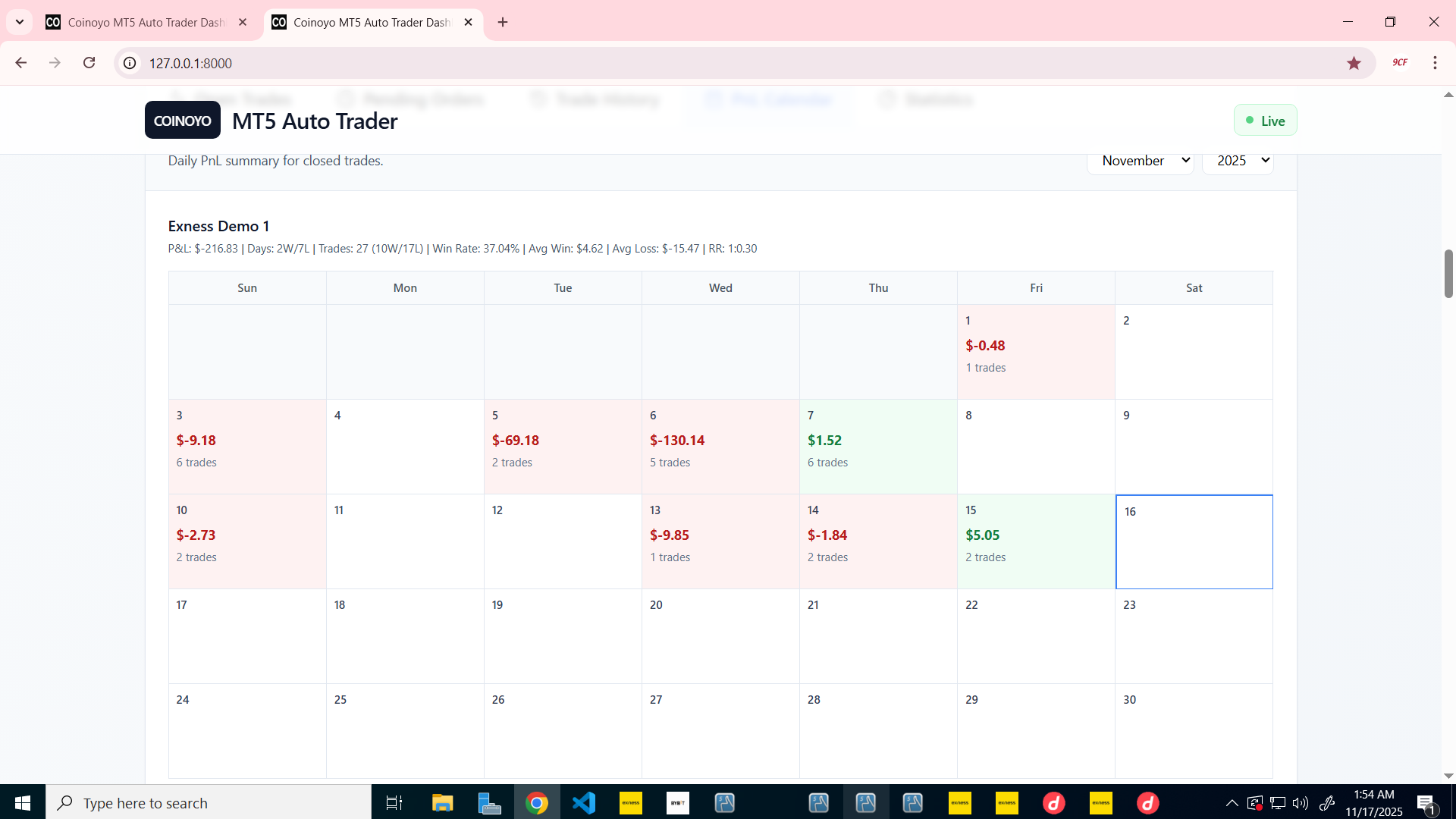Viewport: 1456px width, 819px height.
Task: Open the Statistics tab
Action: 938,99
